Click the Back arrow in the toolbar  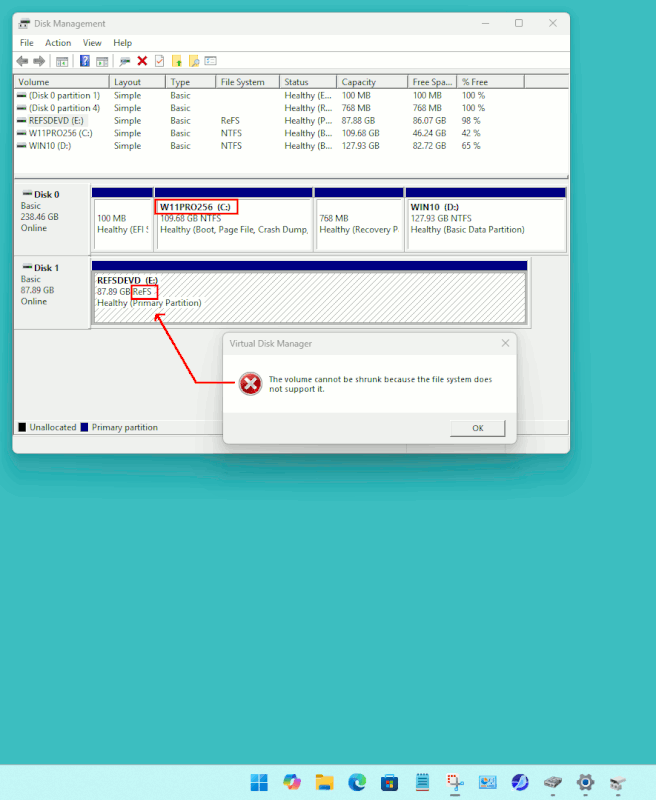[22, 61]
